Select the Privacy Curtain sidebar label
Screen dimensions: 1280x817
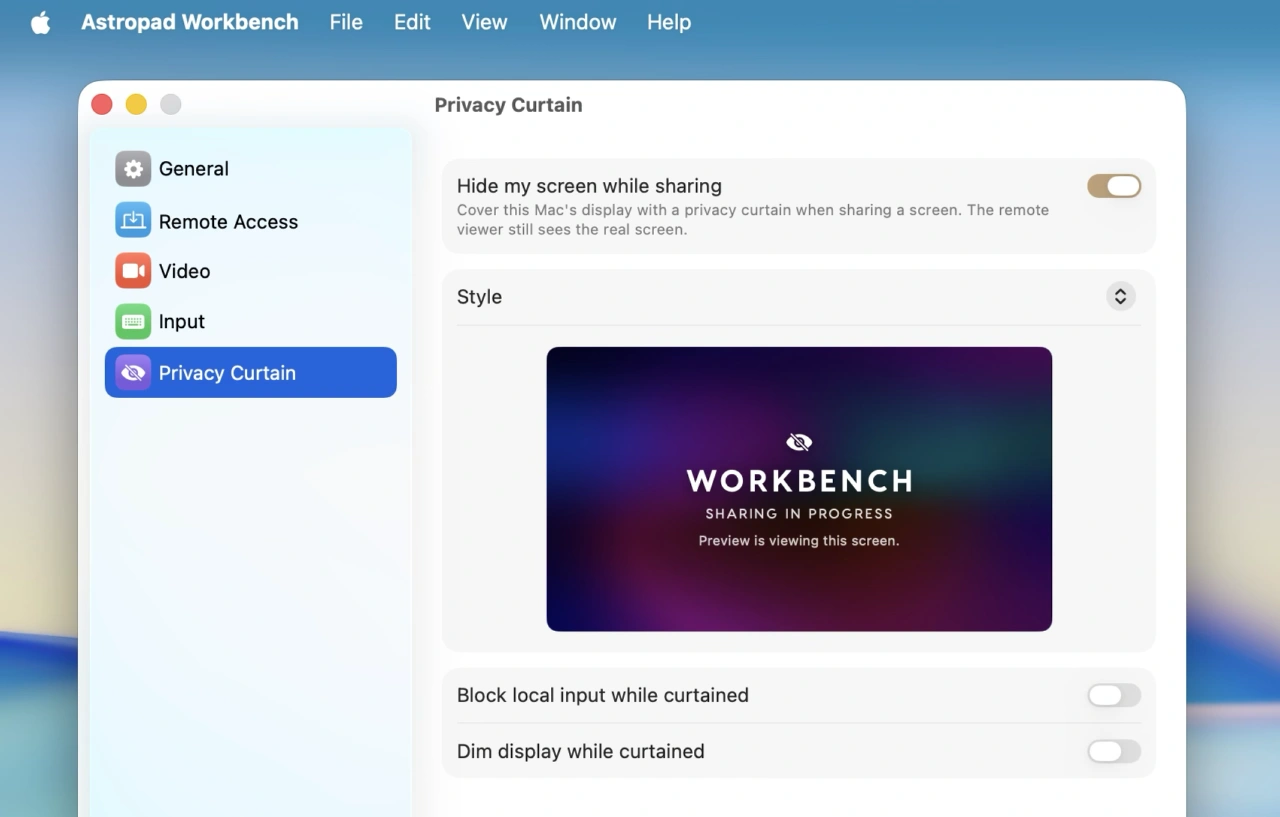point(227,373)
